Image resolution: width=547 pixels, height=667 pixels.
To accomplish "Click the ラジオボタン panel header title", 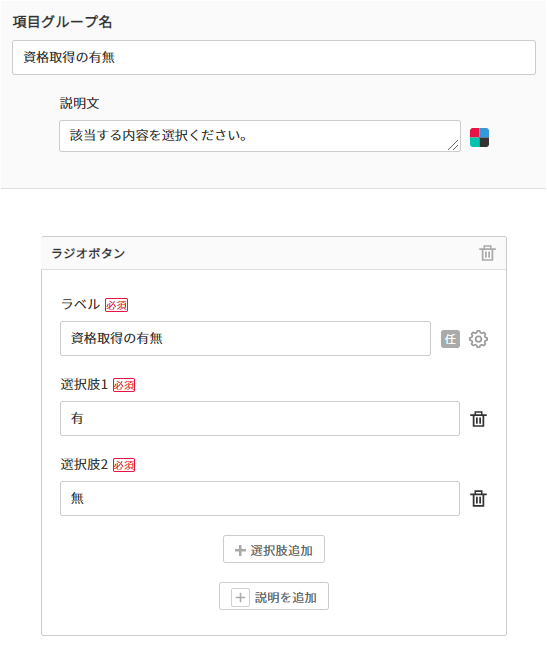I will tap(88, 254).
